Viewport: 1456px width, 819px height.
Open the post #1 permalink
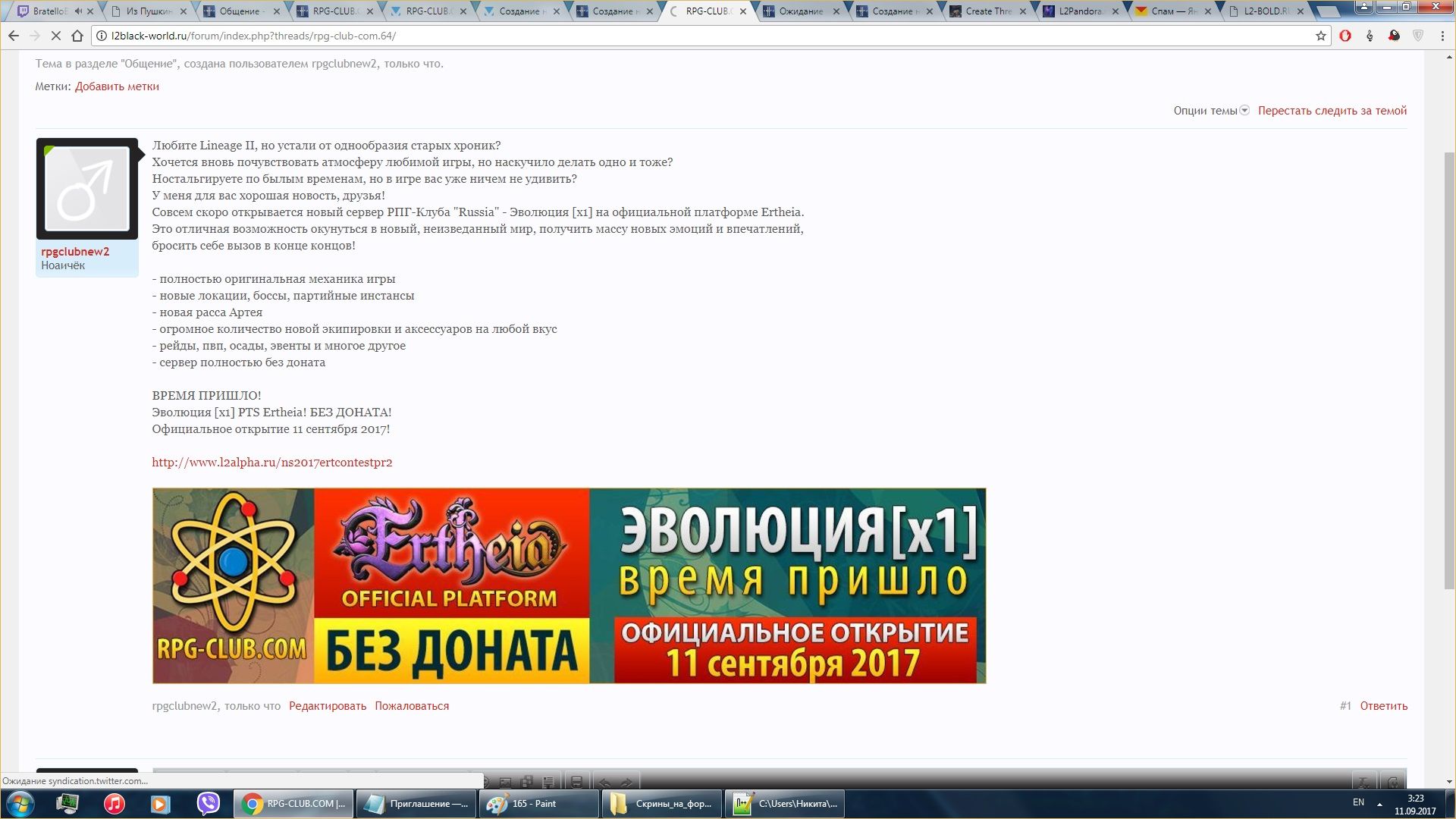1345,706
